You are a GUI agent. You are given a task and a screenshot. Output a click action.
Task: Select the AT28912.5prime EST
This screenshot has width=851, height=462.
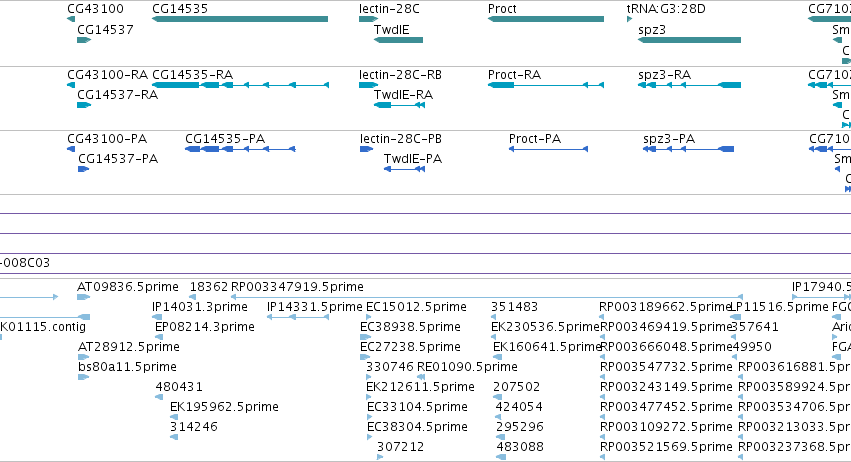click(x=84, y=357)
